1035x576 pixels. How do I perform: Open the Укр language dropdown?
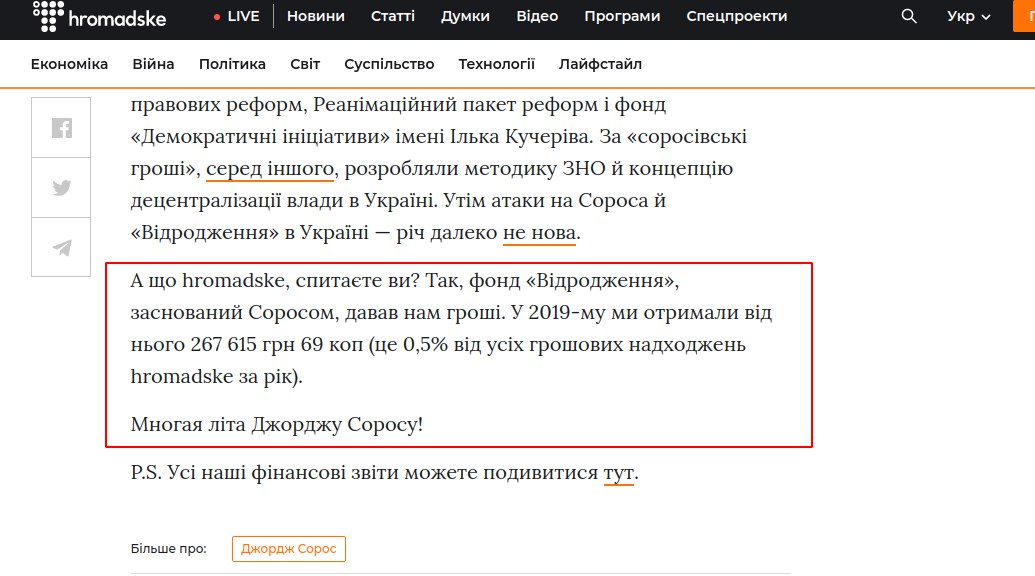[x=968, y=16]
